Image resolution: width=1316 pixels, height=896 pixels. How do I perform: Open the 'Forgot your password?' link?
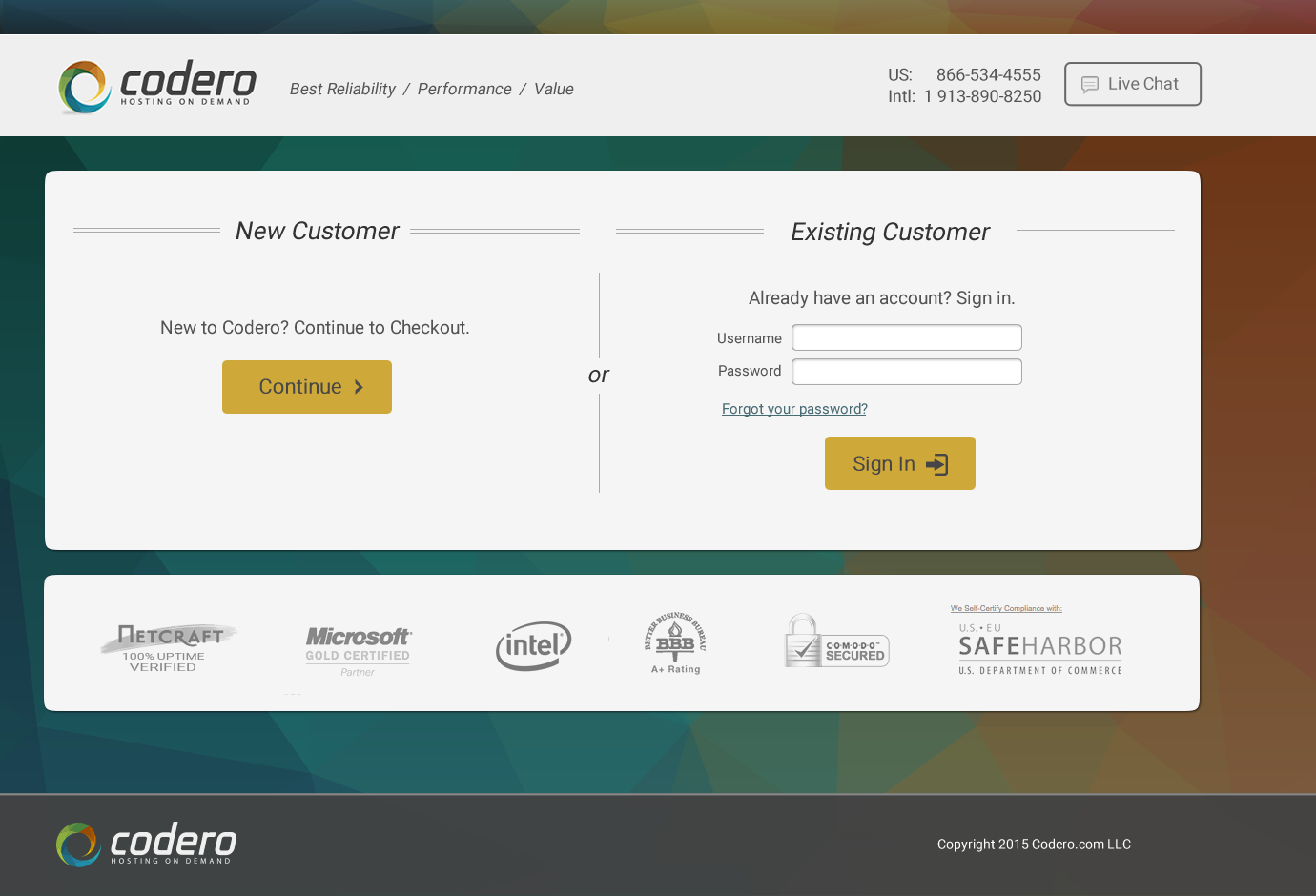pos(794,409)
